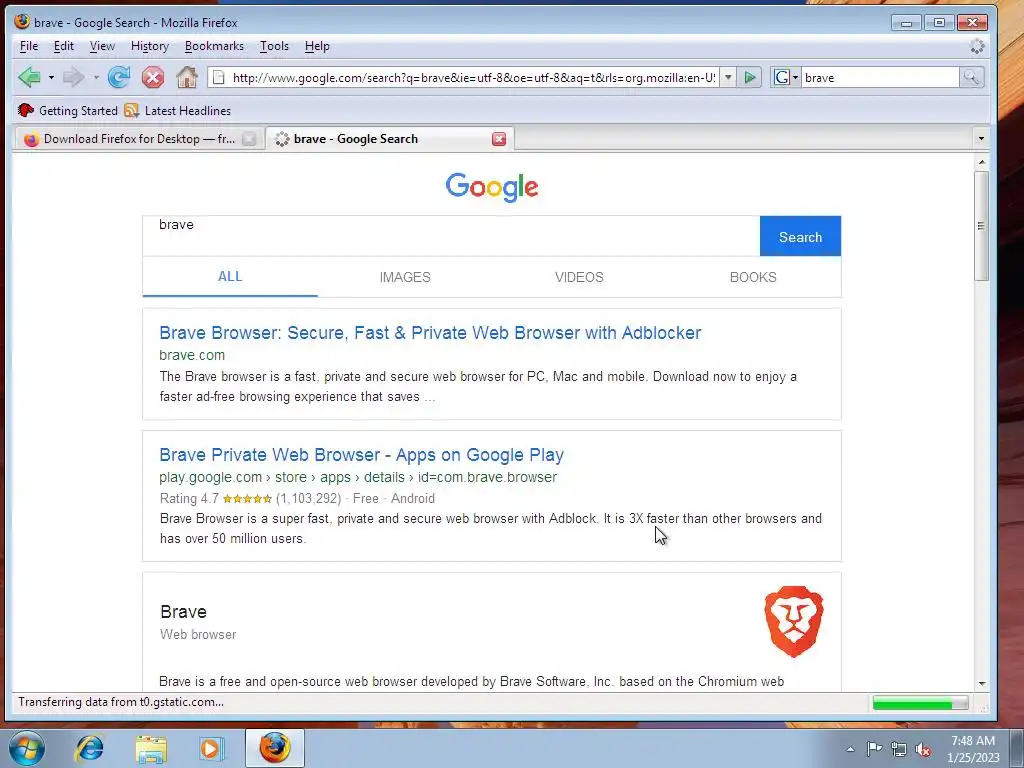Click the page icon in the address bar
The width and height of the screenshot is (1024, 768).
(x=219, y=78)
